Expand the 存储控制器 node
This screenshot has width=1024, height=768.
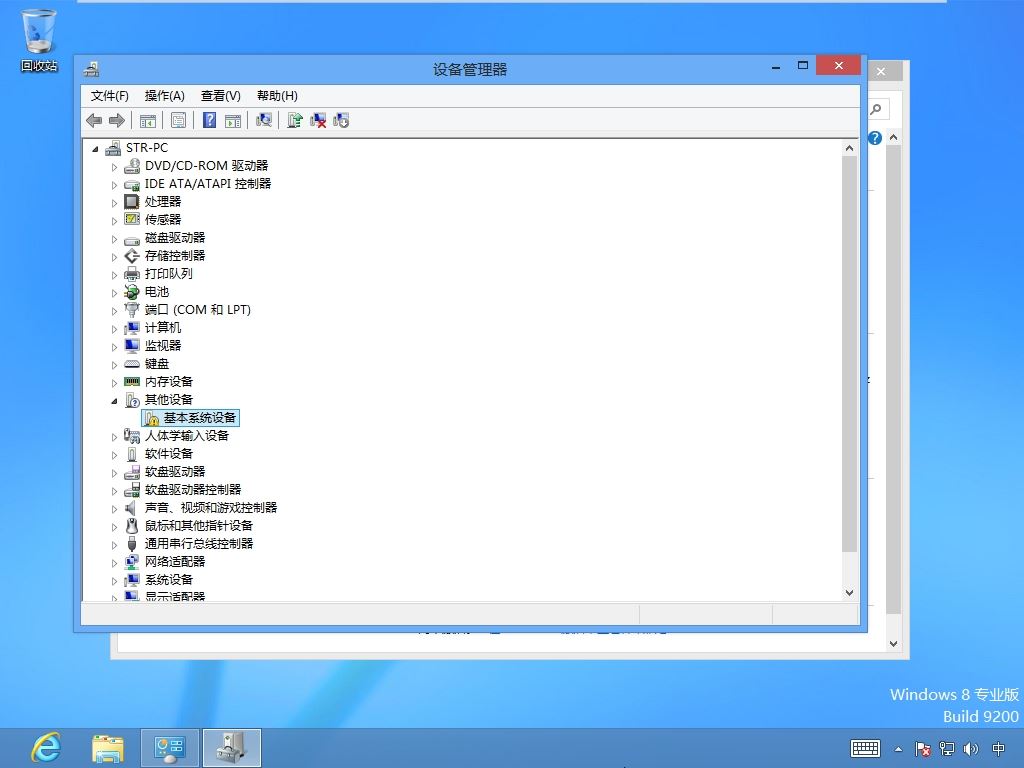114,257
